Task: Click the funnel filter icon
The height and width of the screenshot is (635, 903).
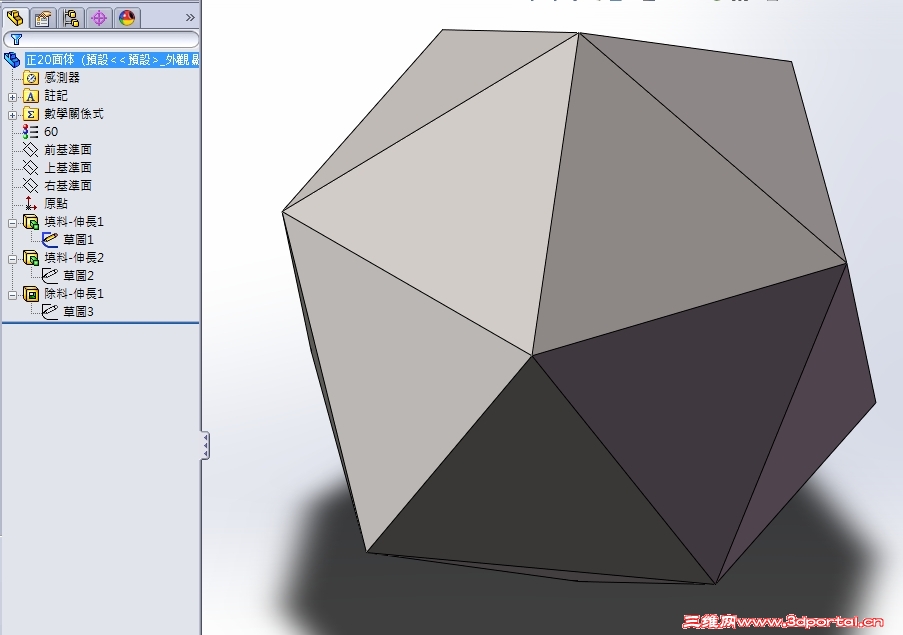Action: click(x=16, y=39)
